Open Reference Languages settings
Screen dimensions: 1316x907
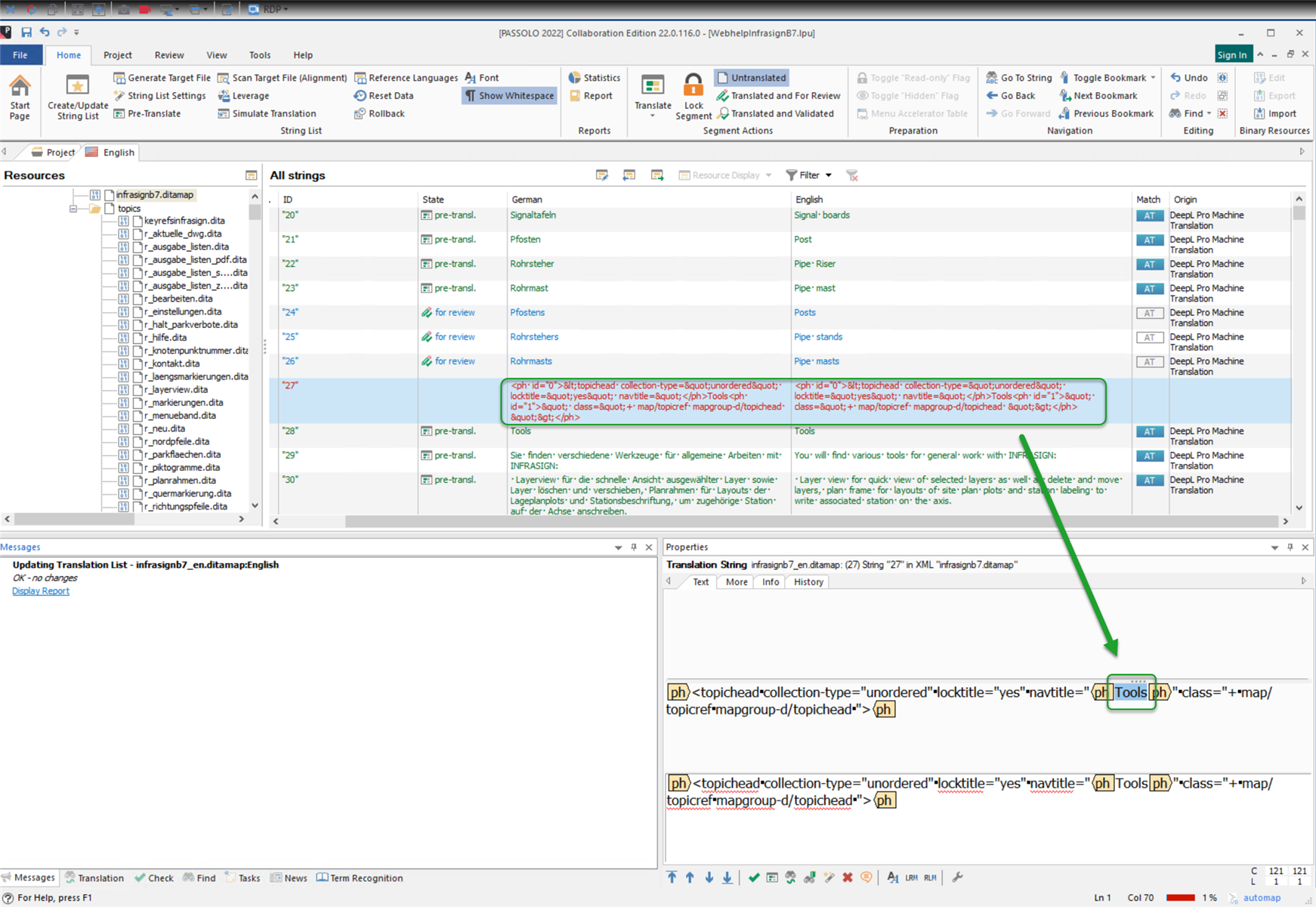[406, 77]
